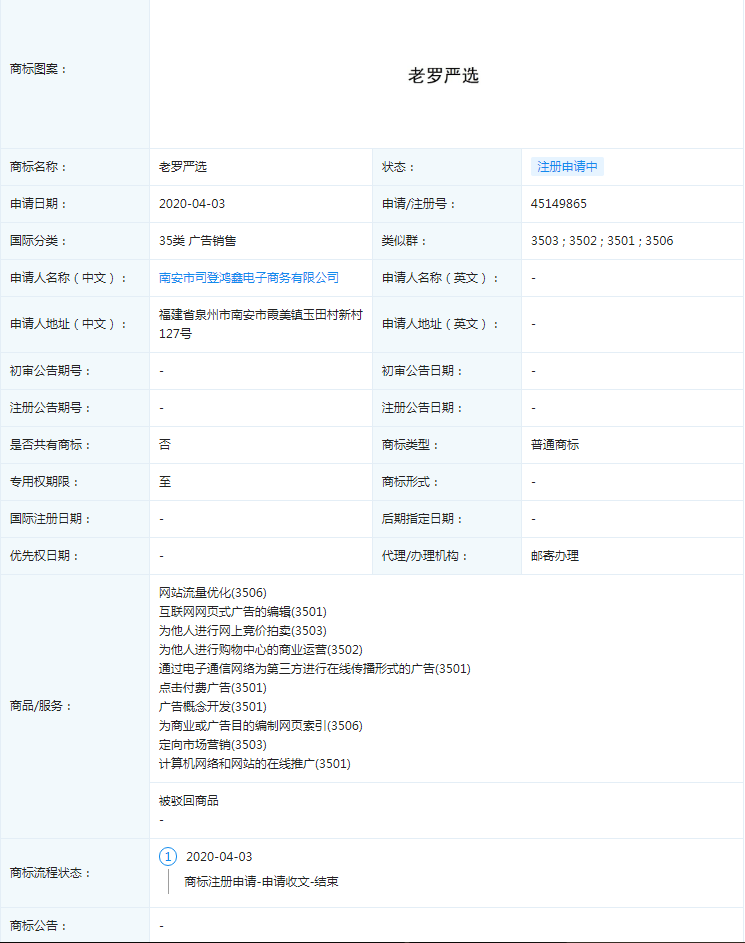Screen dimensions: 745x943
Task: Click service item 计算机网络和网站的在线推广(3501)
Action: pos(255,764)
